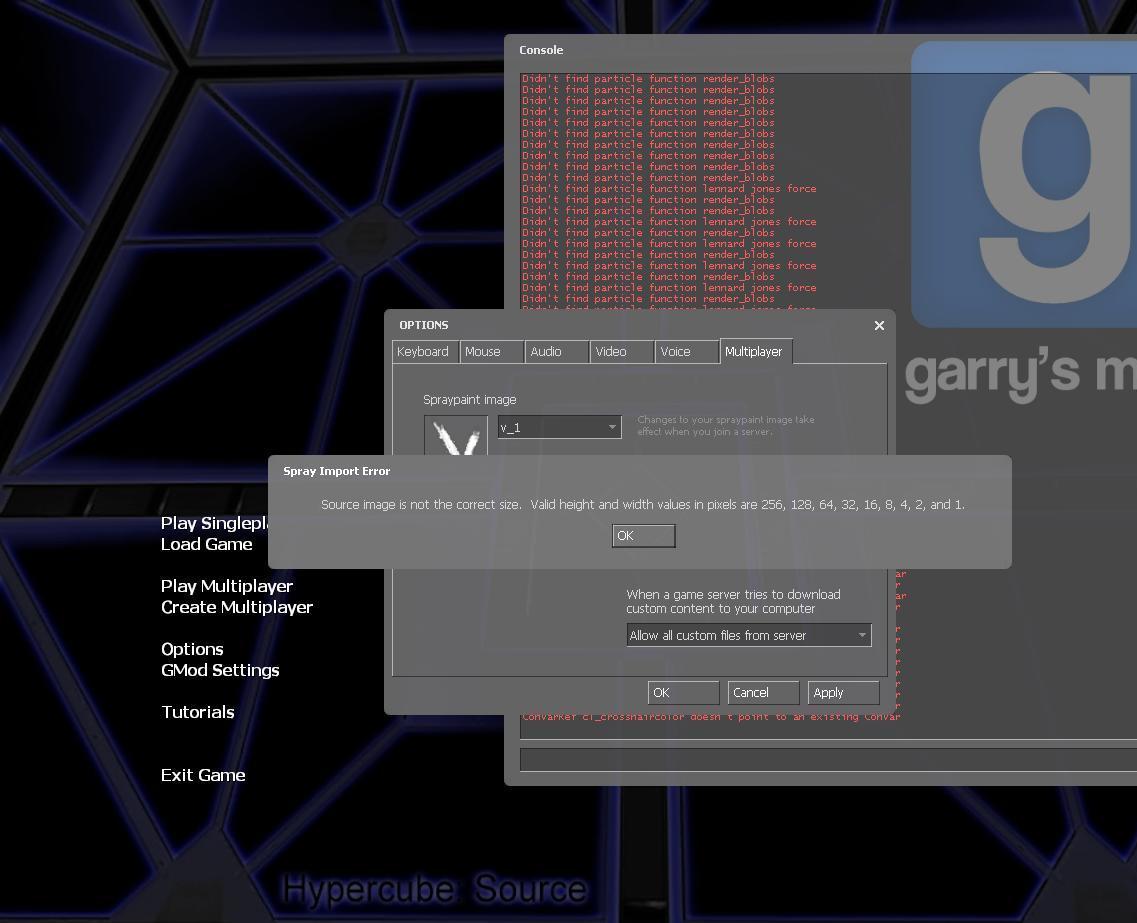The height and width of the screenshot is (923, 1137).
Task: Open GMod Settings from main menu
Action: pos(220,671)
